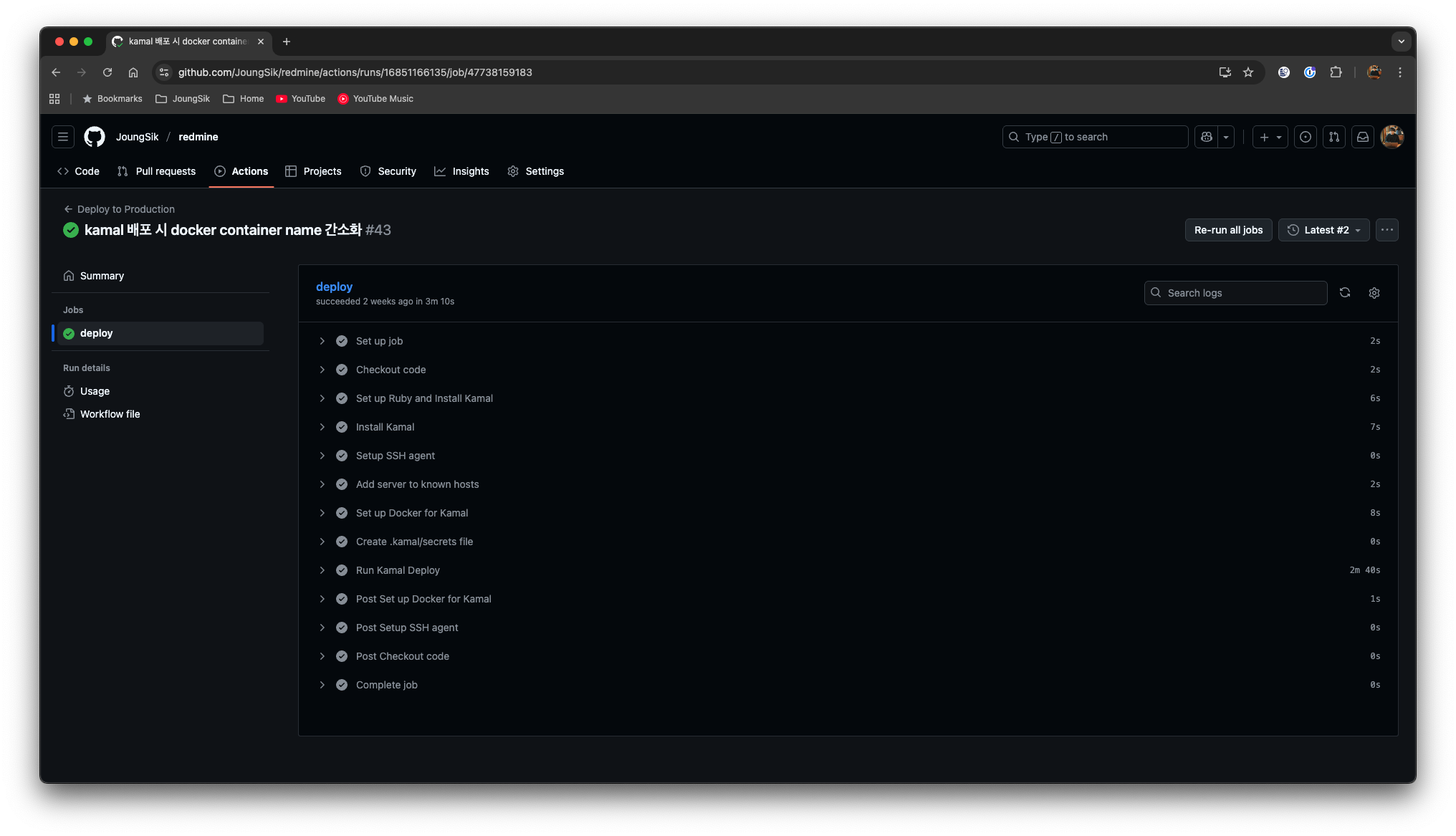Screen dimensions: 1456x836
Task: Open the GitHub hamburger navigation menu
Action: (63, 137)
